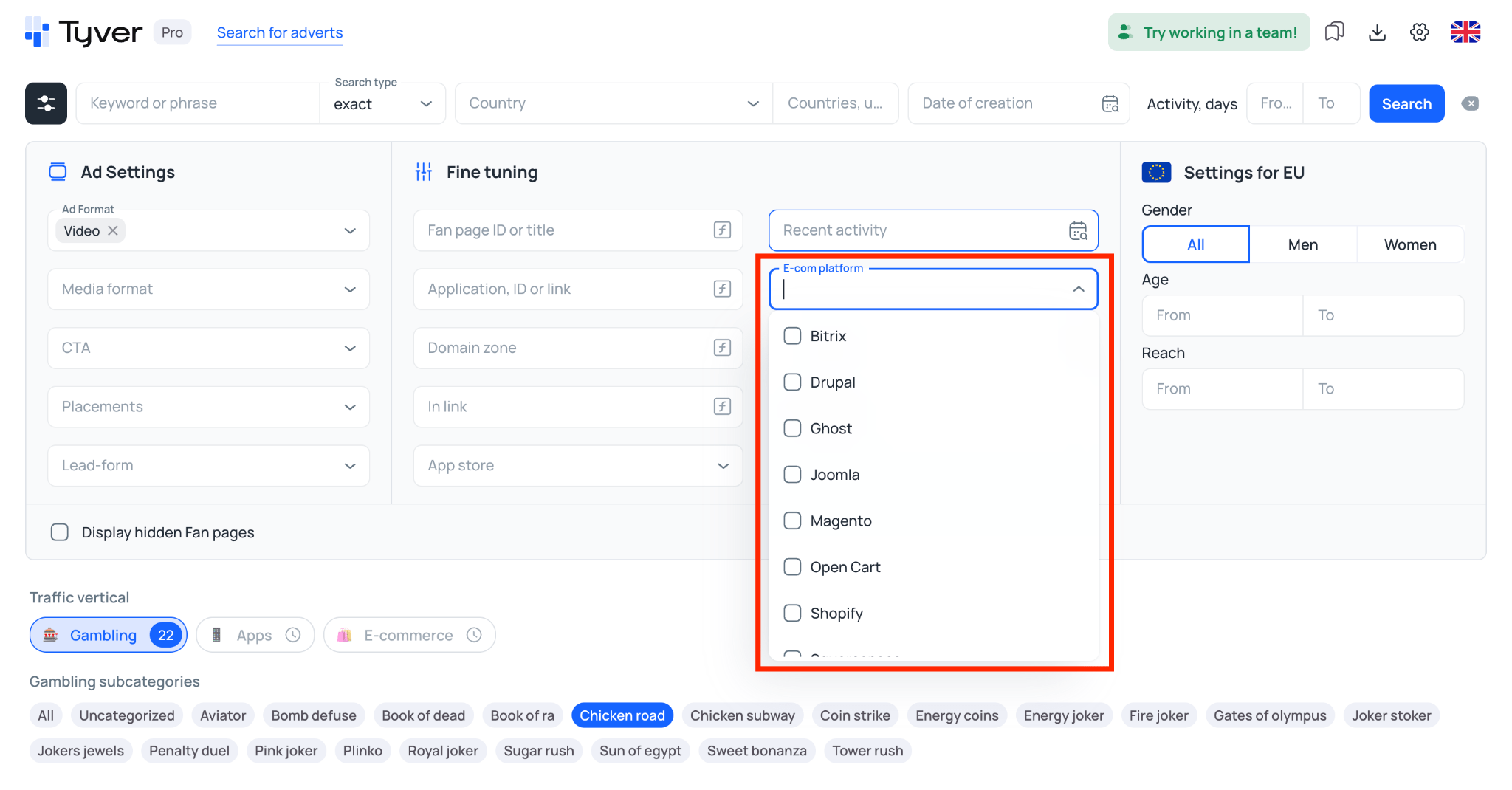The width and height of the screenshot is (1512, 790).
Task: Open the bookmarks icon in header
Action: pyautogui.click(x=1334, y=32)
